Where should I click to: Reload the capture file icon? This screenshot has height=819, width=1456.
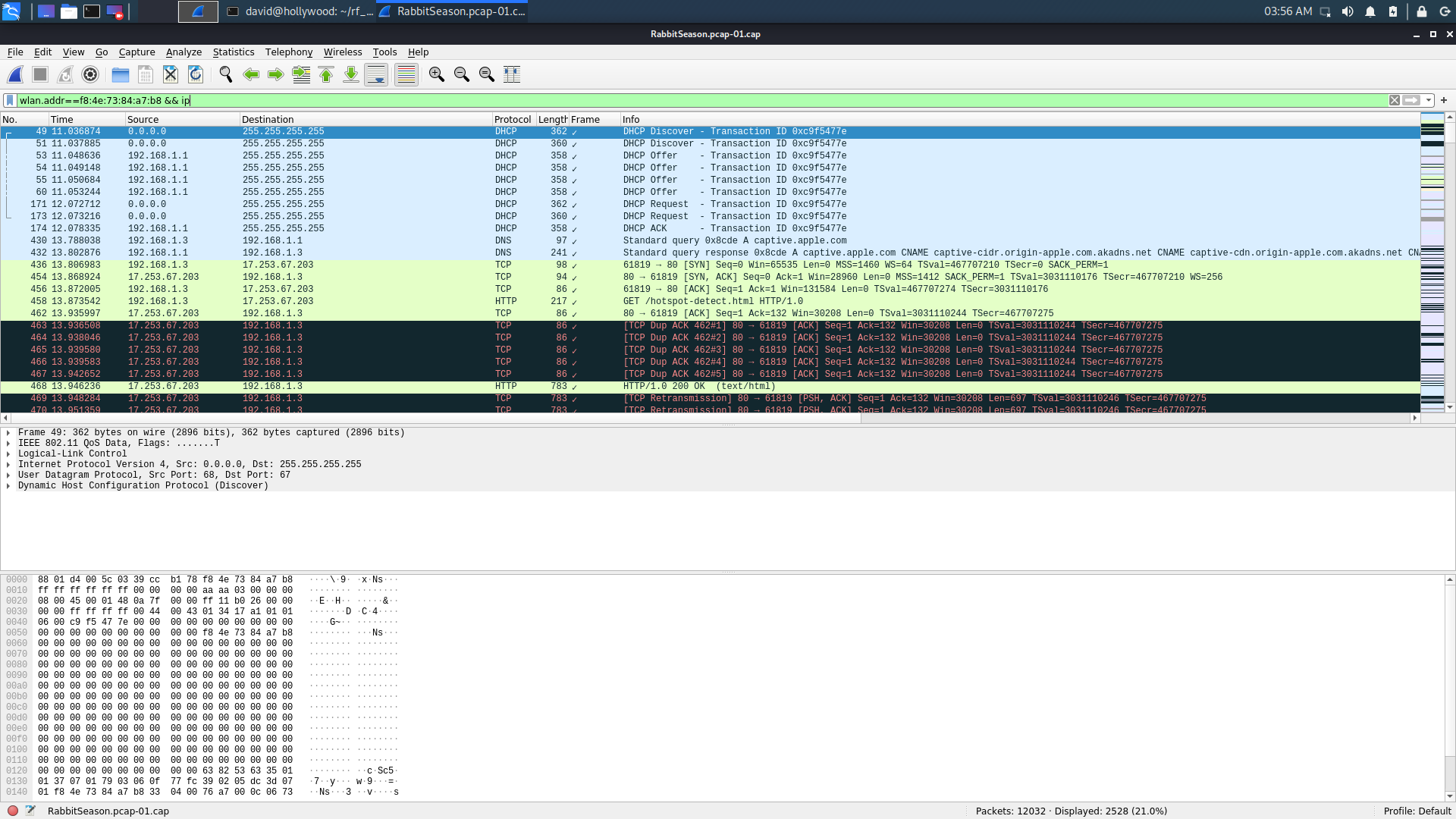tap(196, 74)
